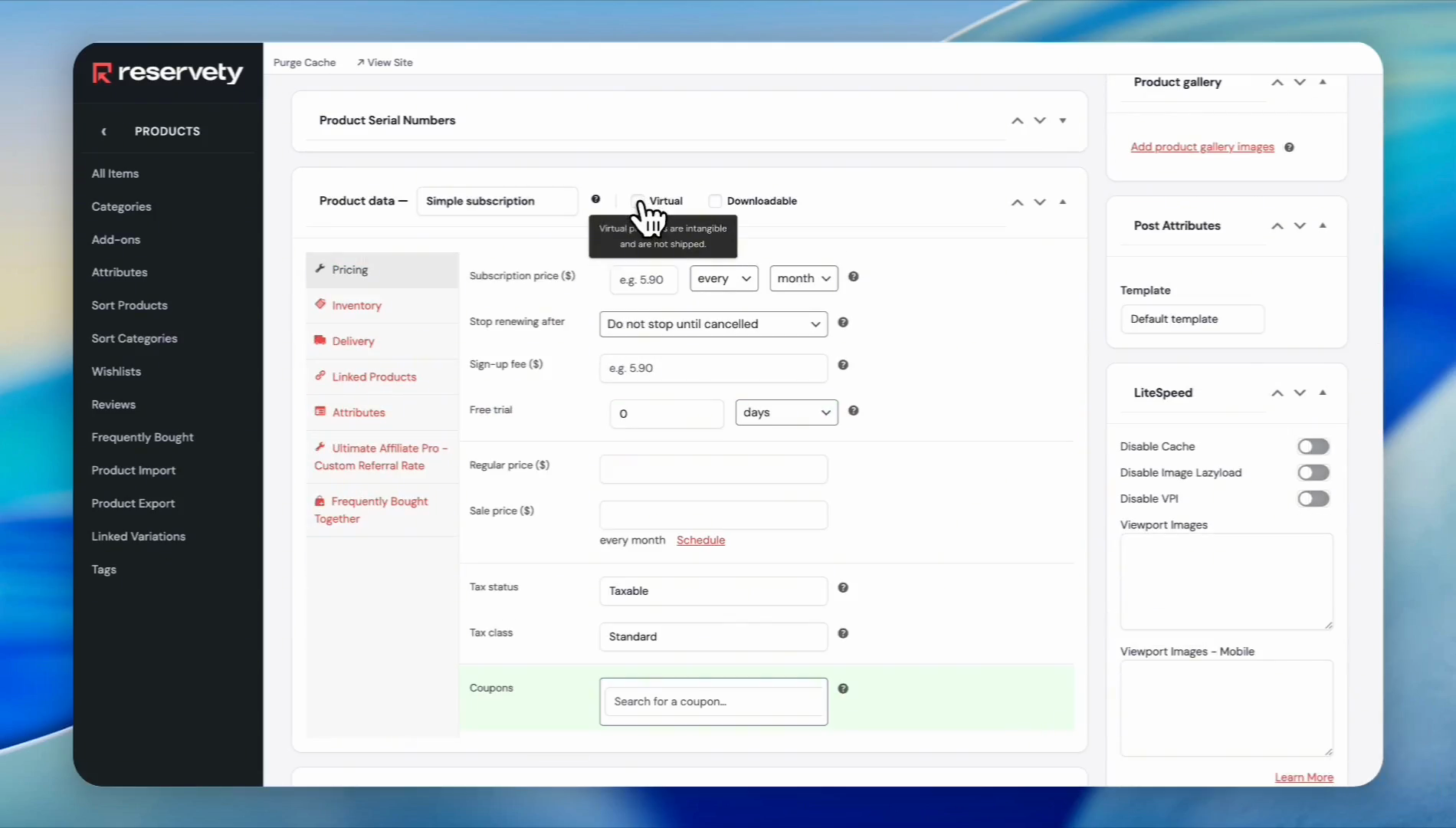1456x828 pixels.
Task: Switch to the Inventory tab
Action: pos(356,305)
